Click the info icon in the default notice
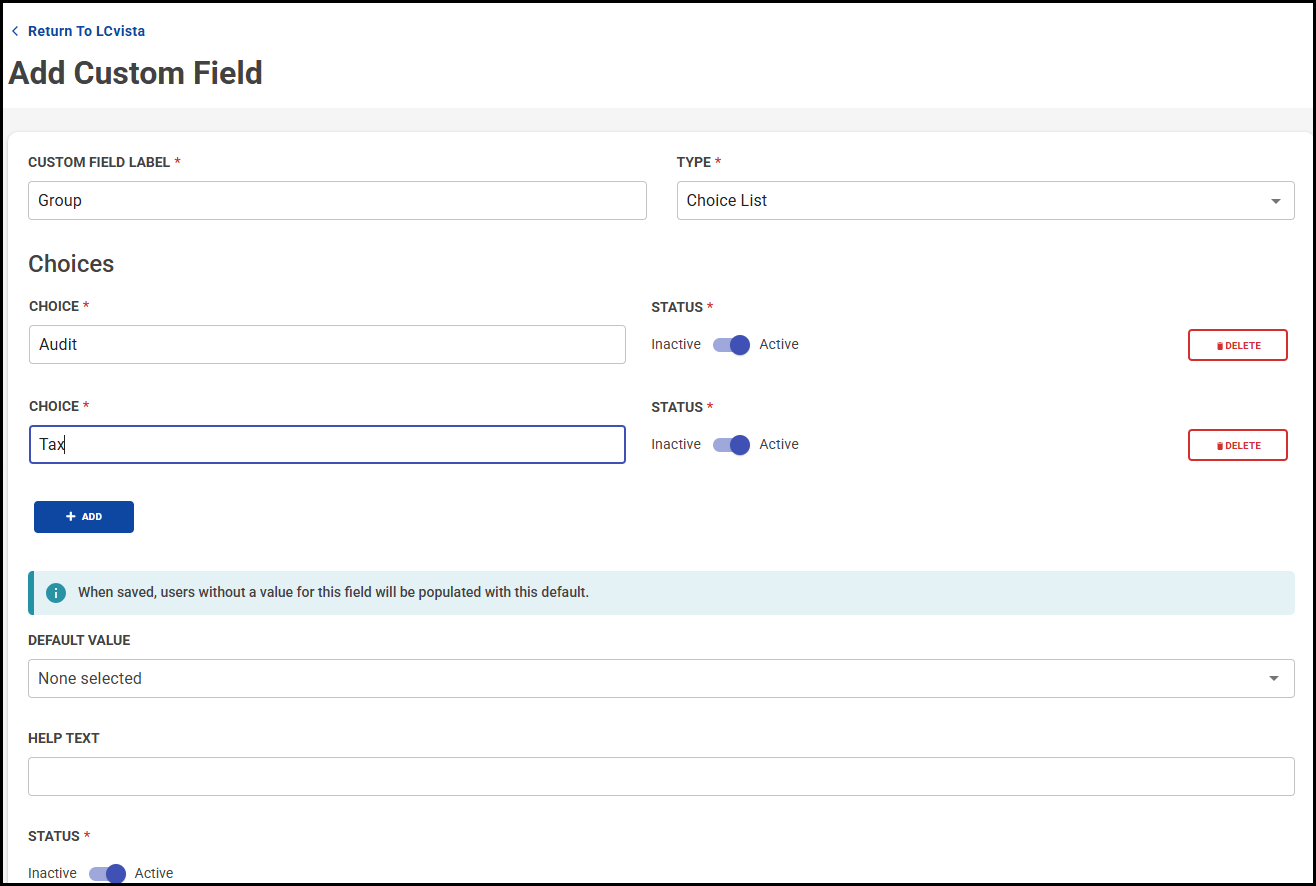Viewport: 1316px width, 886px height. 56,593
